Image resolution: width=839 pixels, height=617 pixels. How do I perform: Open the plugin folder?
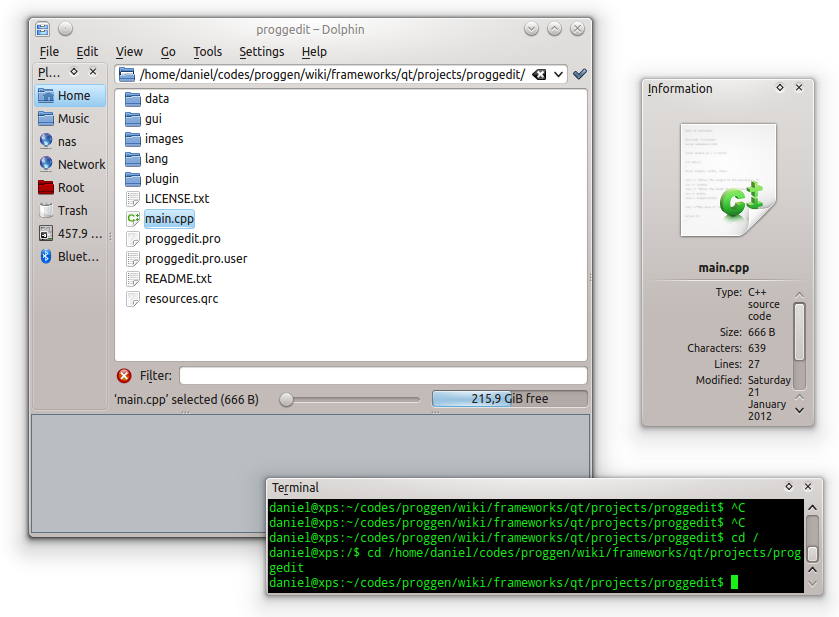(161, 179)
